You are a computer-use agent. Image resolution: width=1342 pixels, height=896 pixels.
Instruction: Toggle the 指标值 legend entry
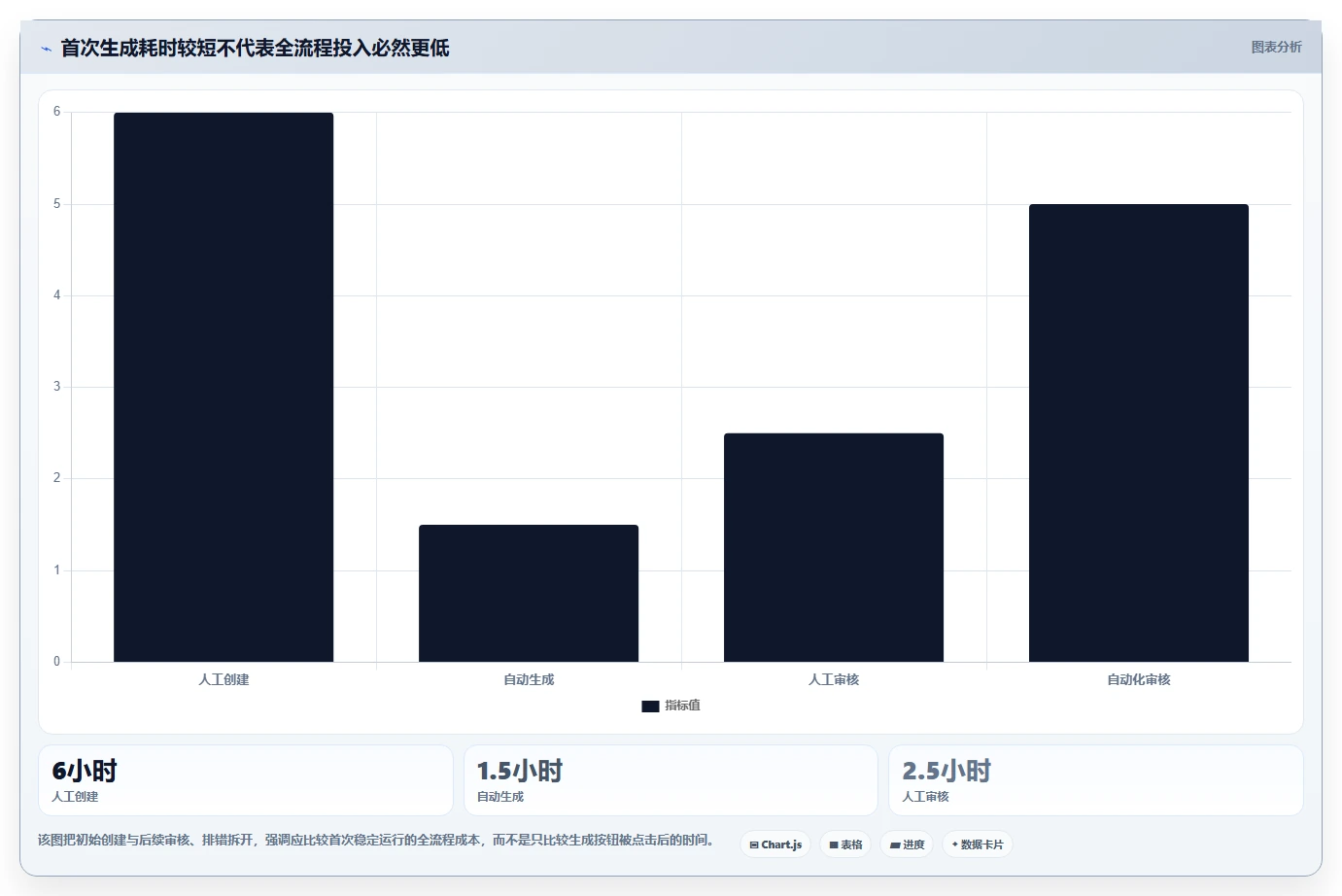(671, 706)
